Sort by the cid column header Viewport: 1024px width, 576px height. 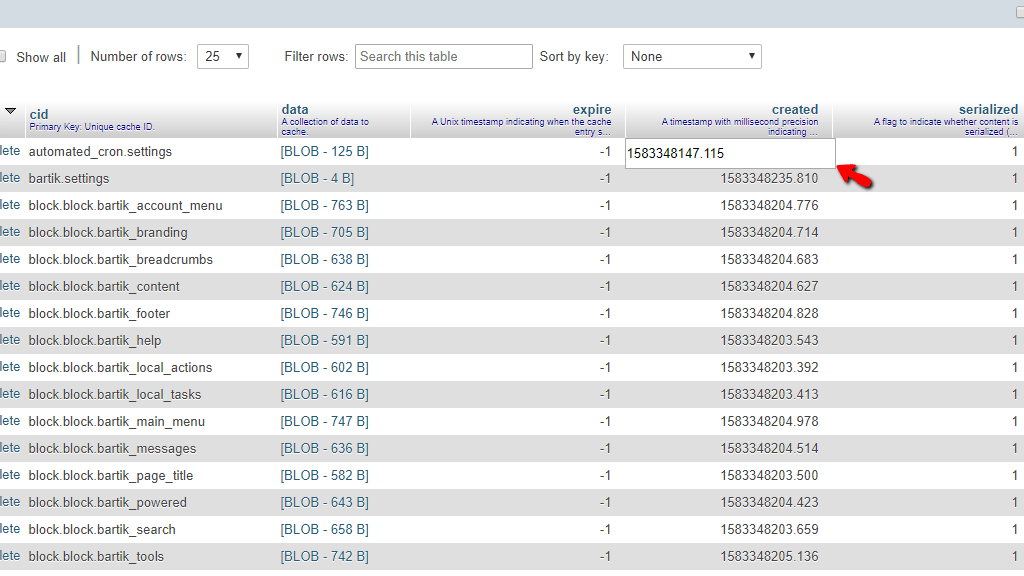point(39,114)
